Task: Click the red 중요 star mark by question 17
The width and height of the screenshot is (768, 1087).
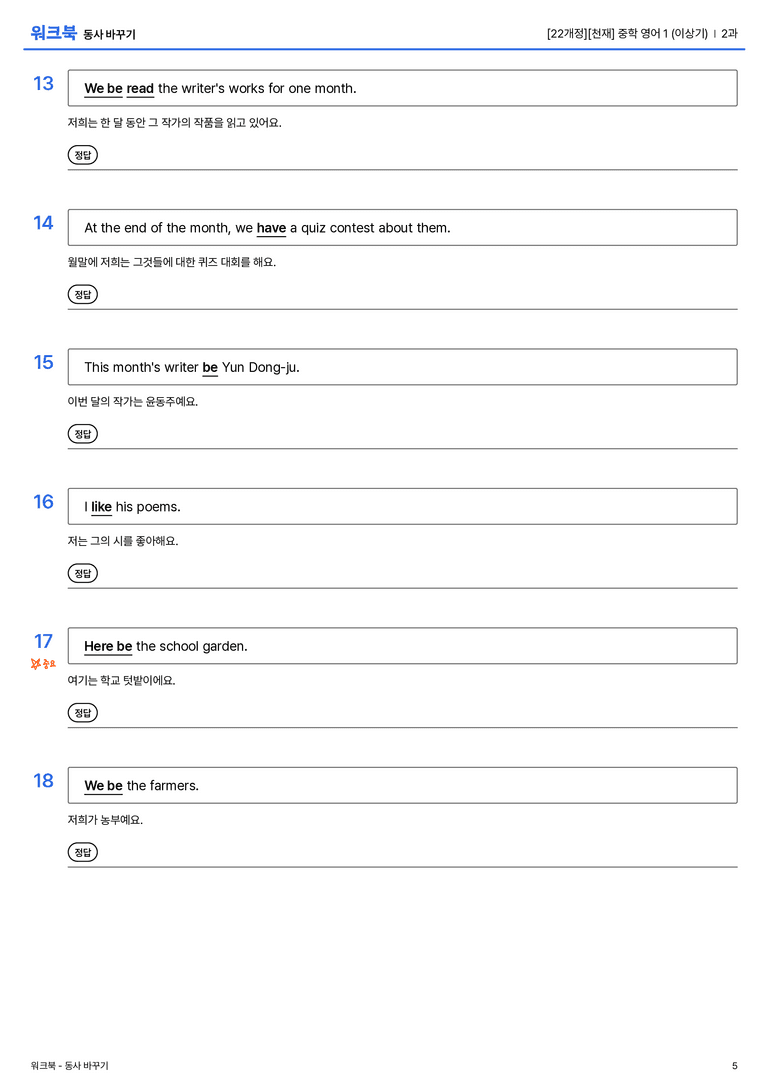Action: 43,664
